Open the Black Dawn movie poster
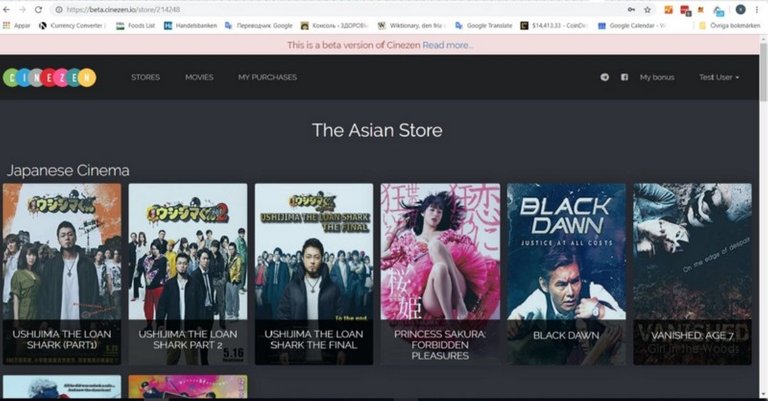This screenshot has height=401, width=768. pos(566,274)
